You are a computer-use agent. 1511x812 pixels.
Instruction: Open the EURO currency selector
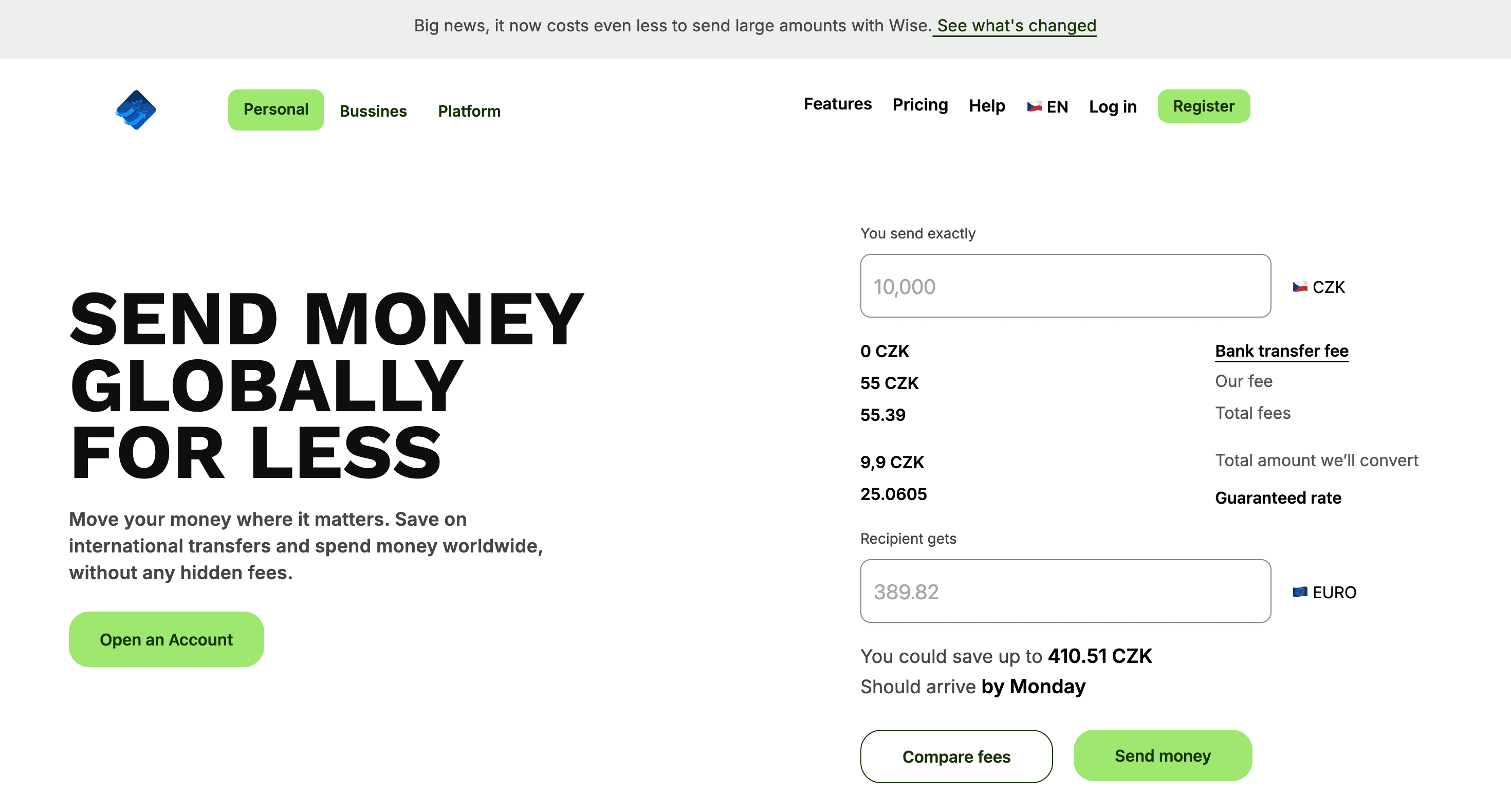point(1334,592)
